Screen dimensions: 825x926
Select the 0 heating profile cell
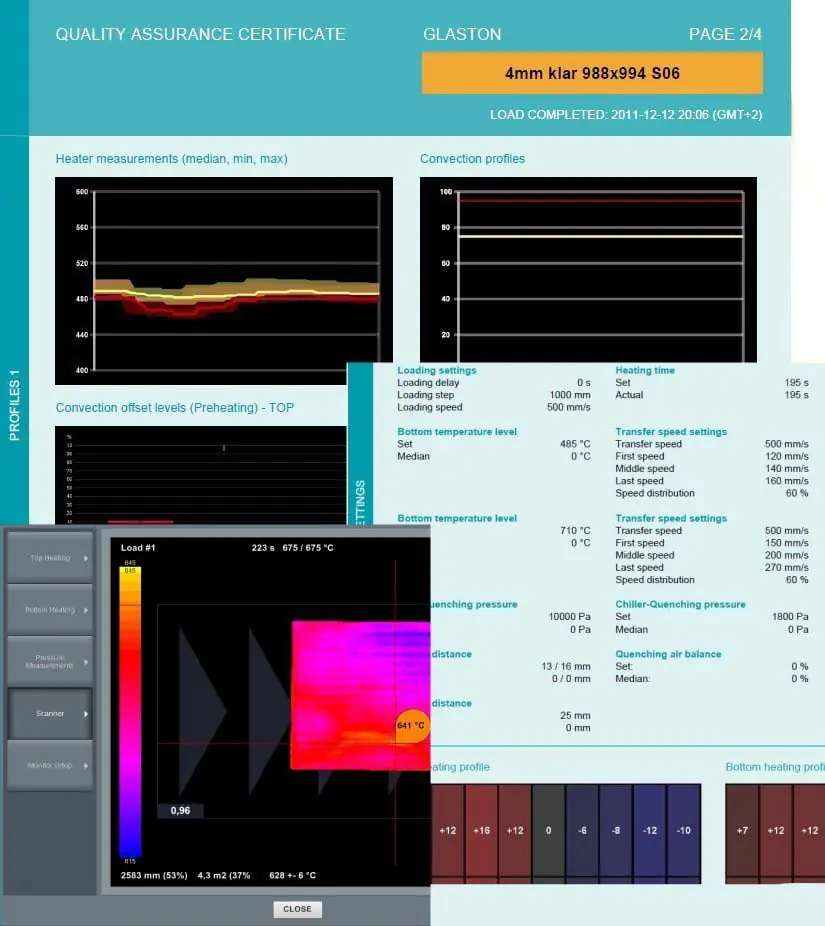point(549,830)
